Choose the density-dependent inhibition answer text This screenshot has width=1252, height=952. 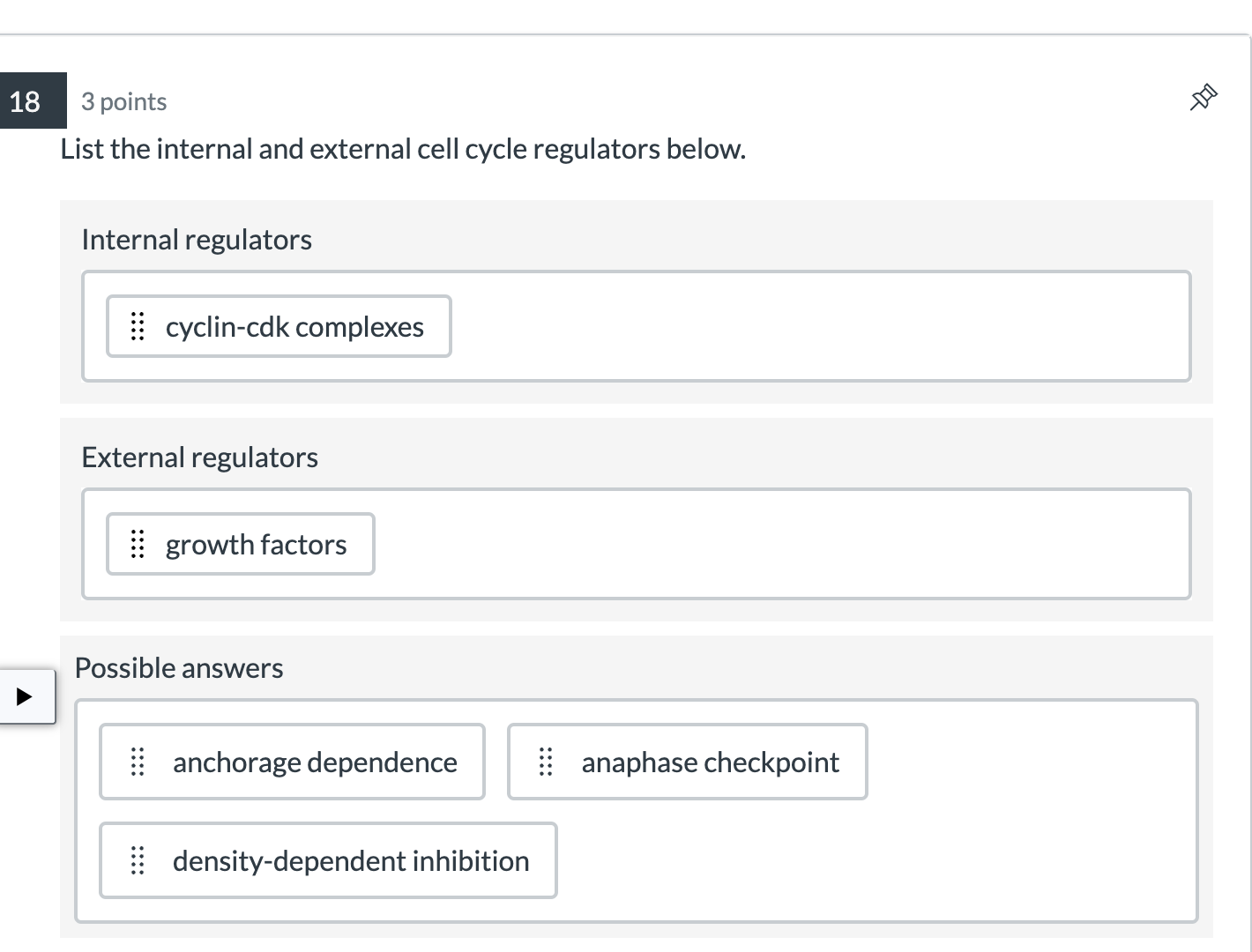pyautogui.click(x=351, y=861)
